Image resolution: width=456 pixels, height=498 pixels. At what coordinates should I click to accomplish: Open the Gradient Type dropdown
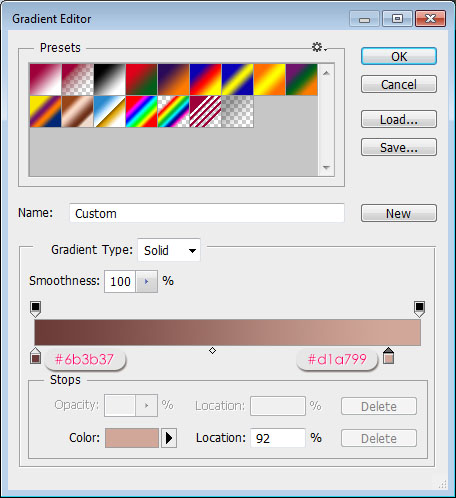tap(169, 250)
